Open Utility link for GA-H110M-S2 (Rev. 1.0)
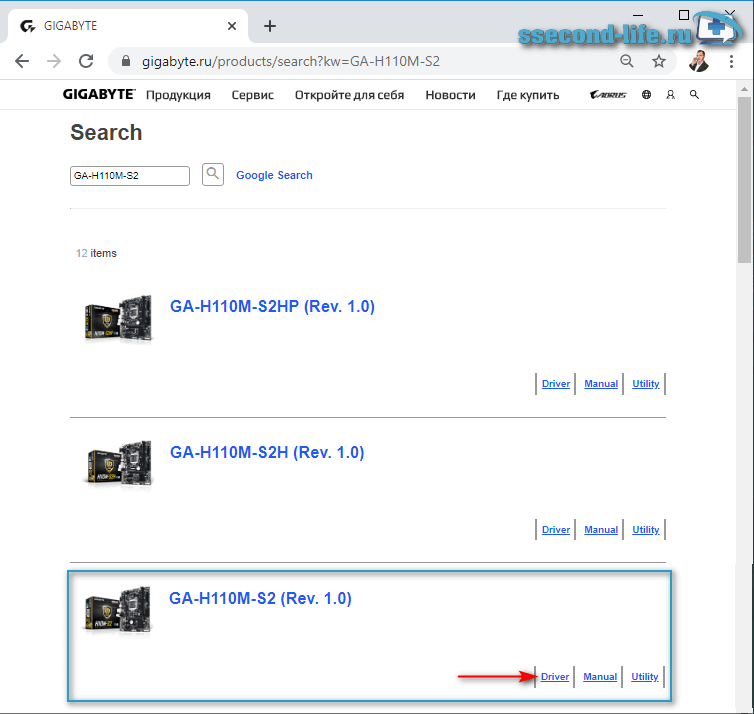This screenshot has width=754, height=714. point(645,676)
